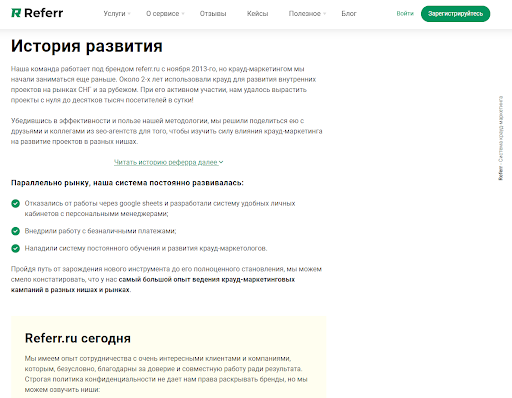Click the Зарегистрируйтесь button

[x=455, y=14]
